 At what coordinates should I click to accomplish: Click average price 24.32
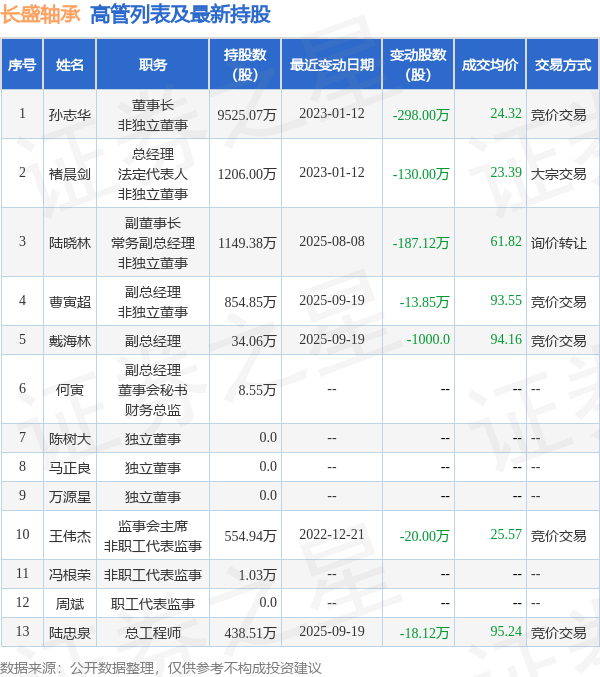click(x=506, y=113)
